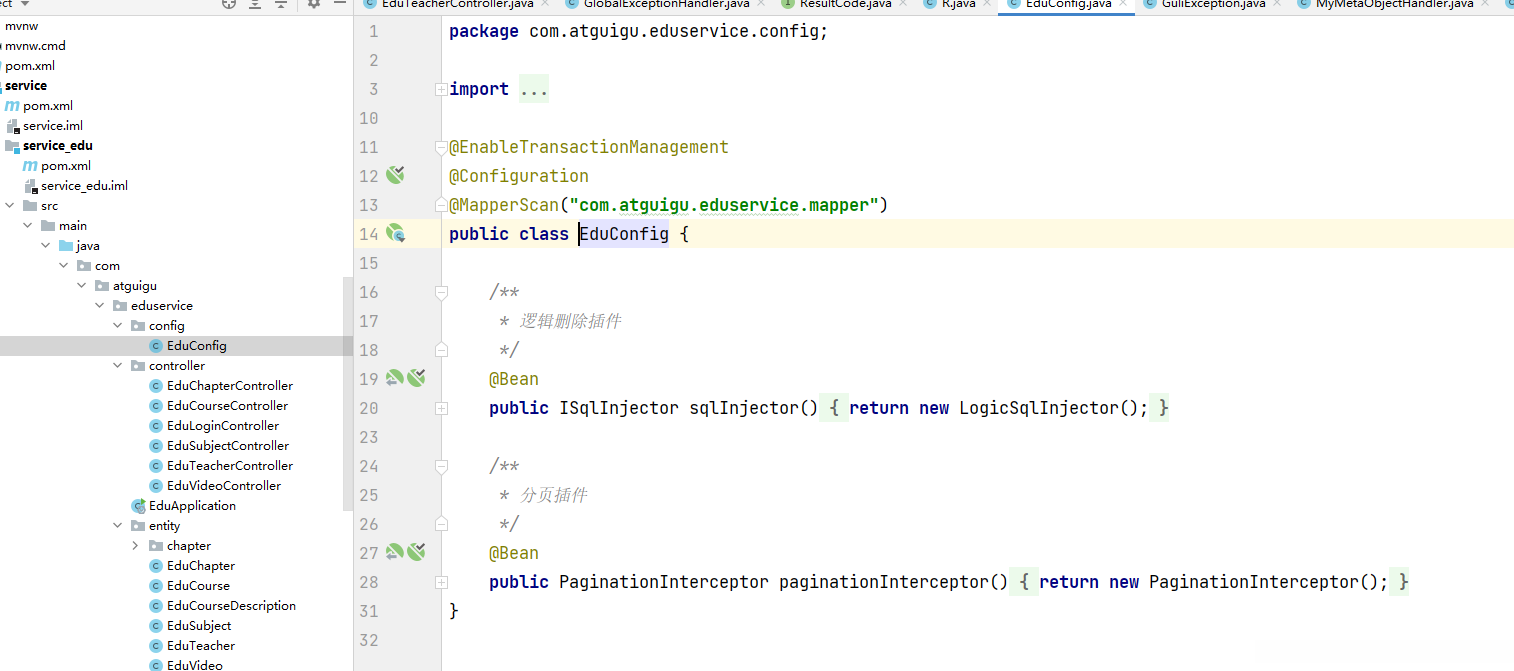The image size is (1514, 671).
Task: Select EduConfig class in project tree
Action: click(x=196, y=346)
